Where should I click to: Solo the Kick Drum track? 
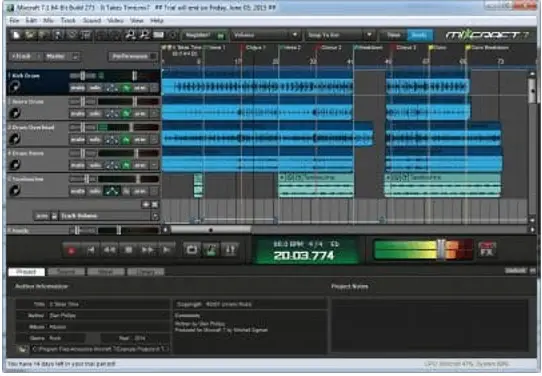click(95, 88)
